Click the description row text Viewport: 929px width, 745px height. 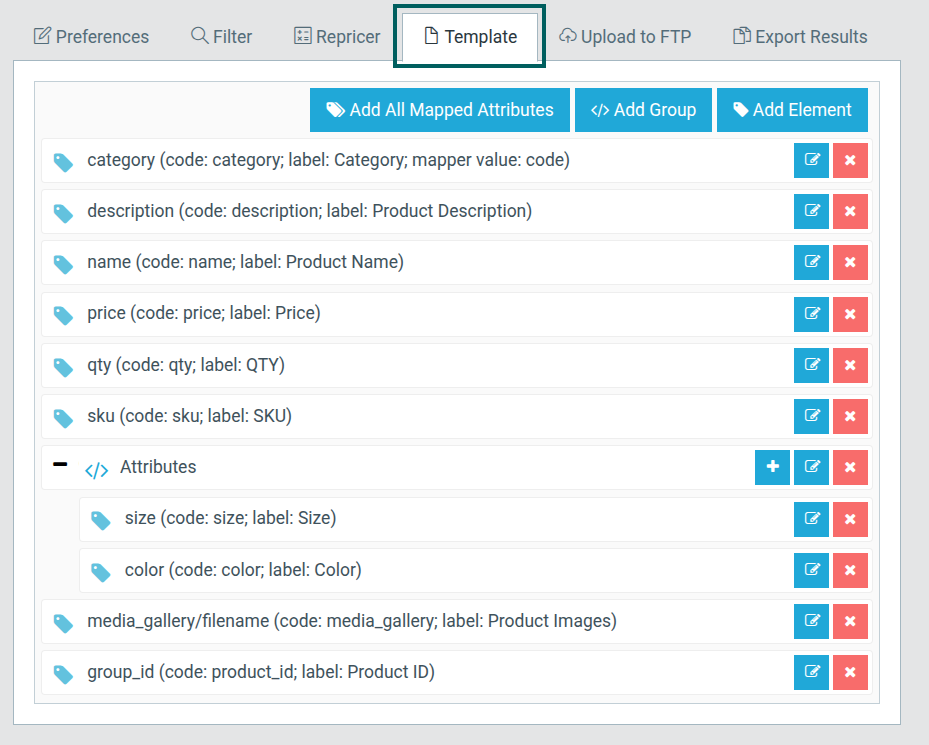309,212
